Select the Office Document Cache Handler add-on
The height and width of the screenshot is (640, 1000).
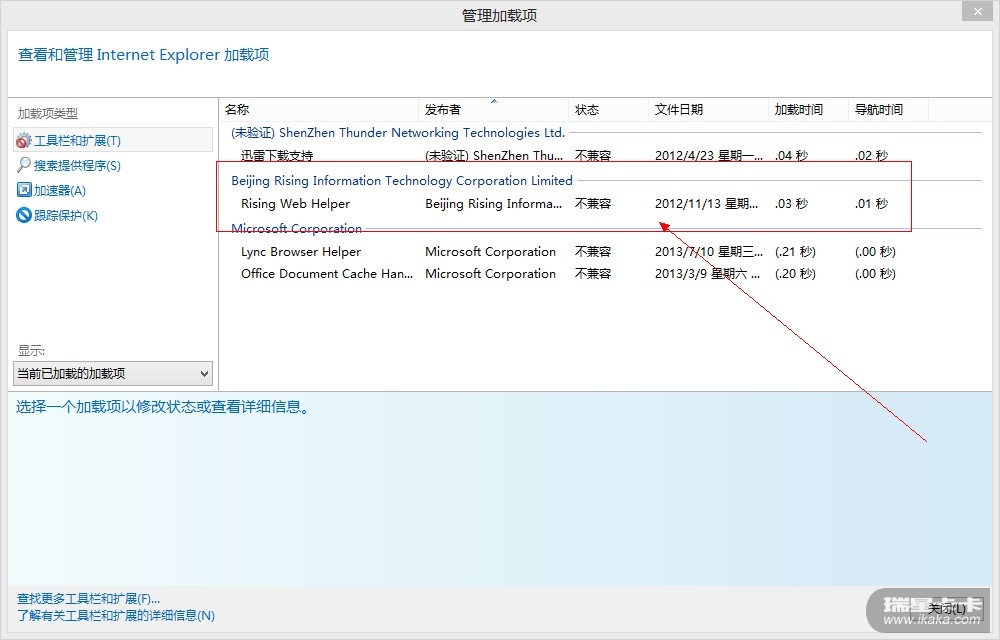point(327,273)
